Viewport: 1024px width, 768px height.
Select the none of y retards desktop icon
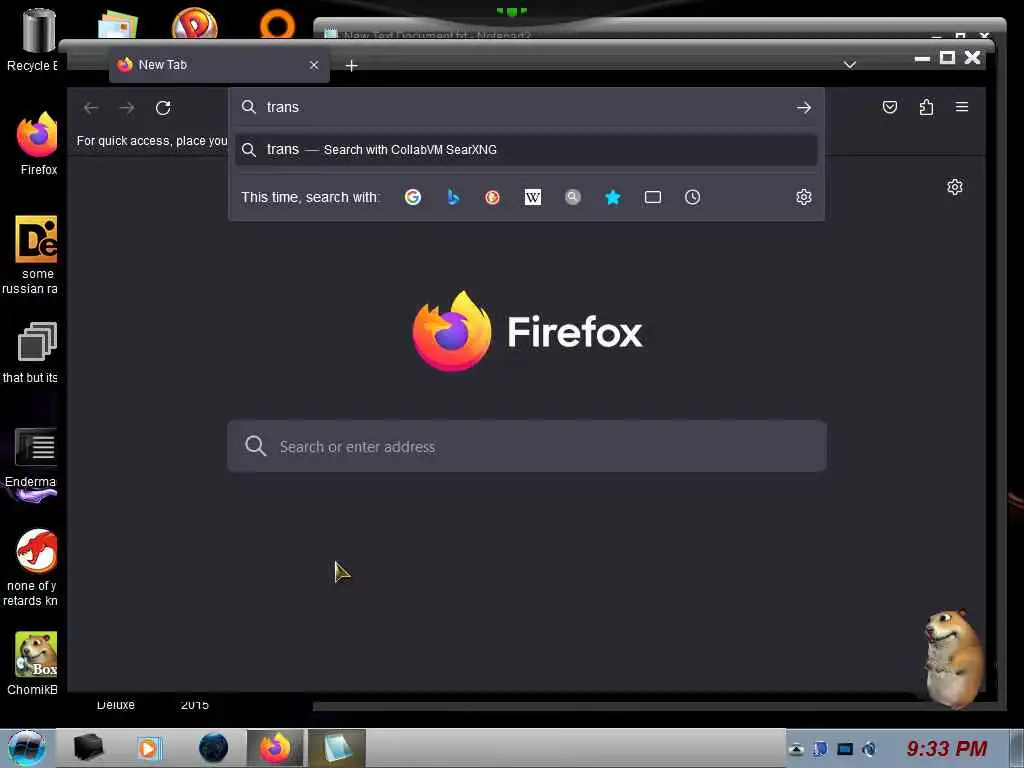33,567
